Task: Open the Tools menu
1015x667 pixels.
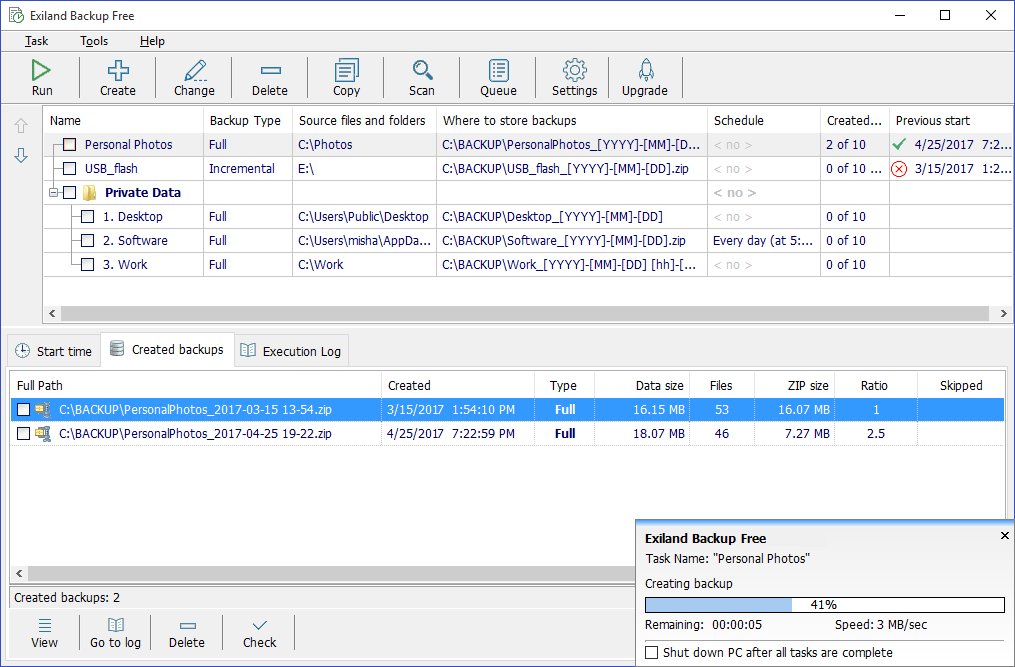Action: tap(94, 41)
